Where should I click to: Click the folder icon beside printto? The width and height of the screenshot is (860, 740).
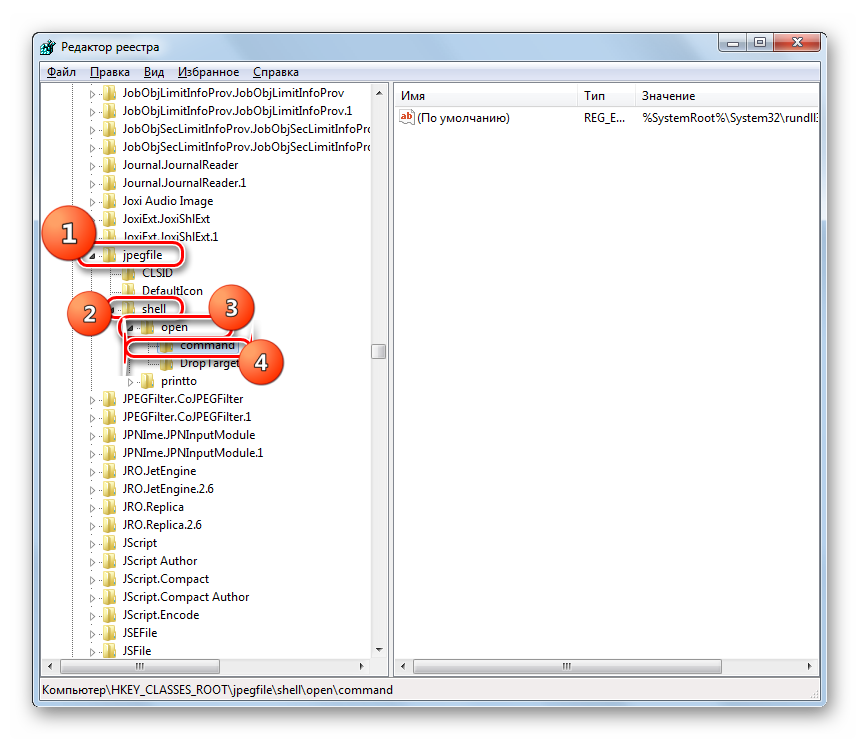pyautogui.click(x=148, y=381)
